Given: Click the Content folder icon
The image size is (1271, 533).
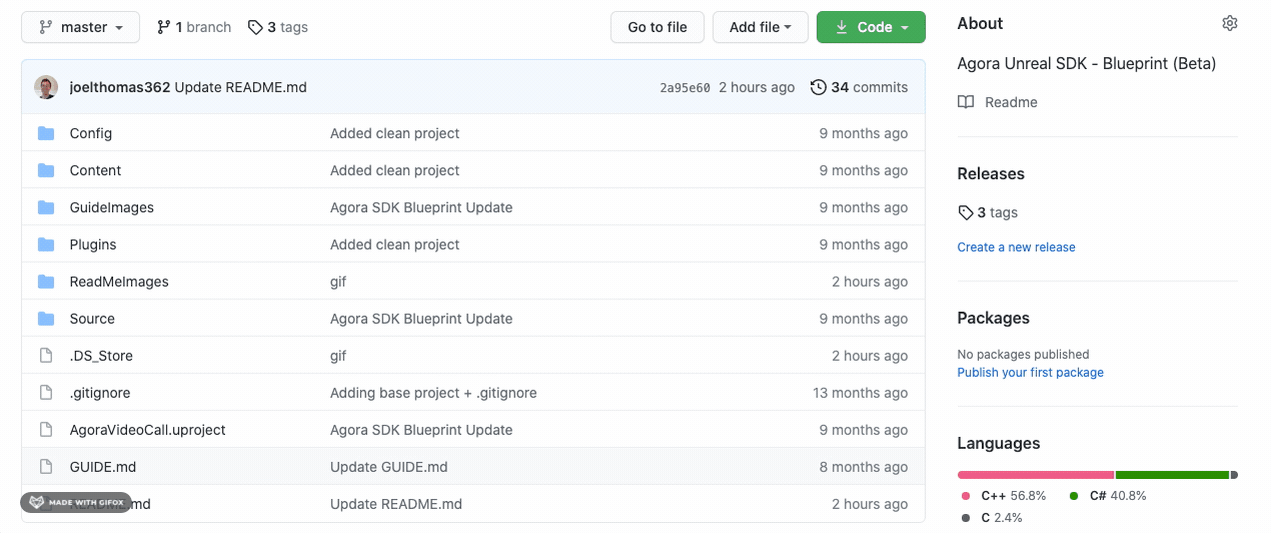Looking at the screenshot, I should [46, 170].
